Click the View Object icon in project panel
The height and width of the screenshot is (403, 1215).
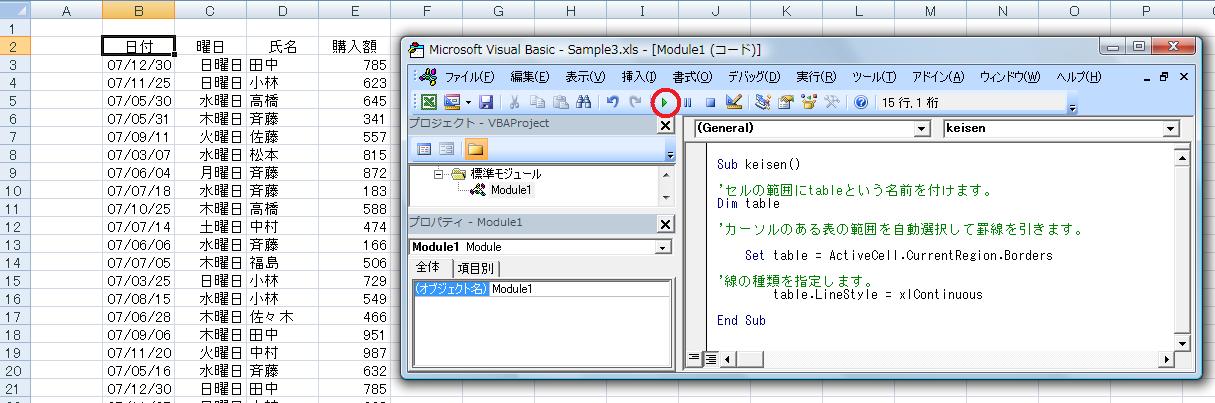(x=446, y=149)
